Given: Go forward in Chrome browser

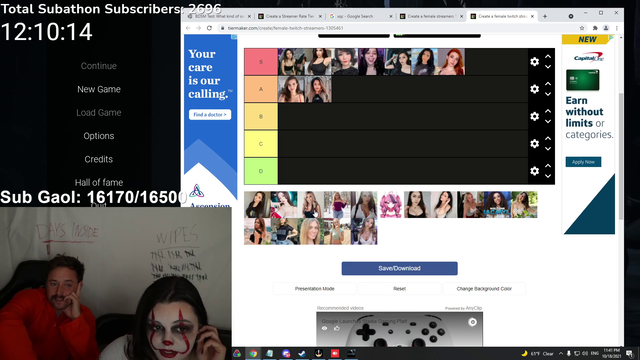Looking at the screenshot, I should tap(198, 28).
